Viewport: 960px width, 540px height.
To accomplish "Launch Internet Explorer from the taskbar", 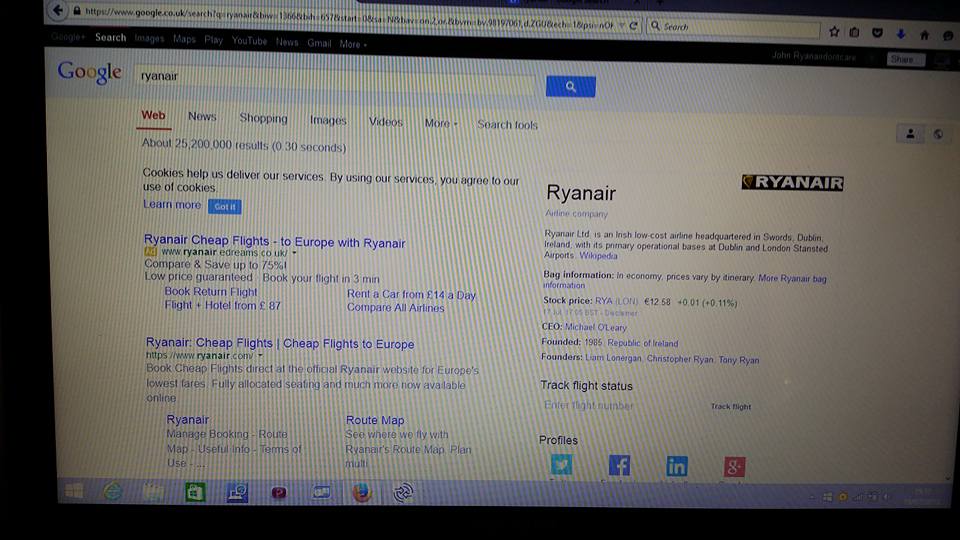I will pos(113,491).
